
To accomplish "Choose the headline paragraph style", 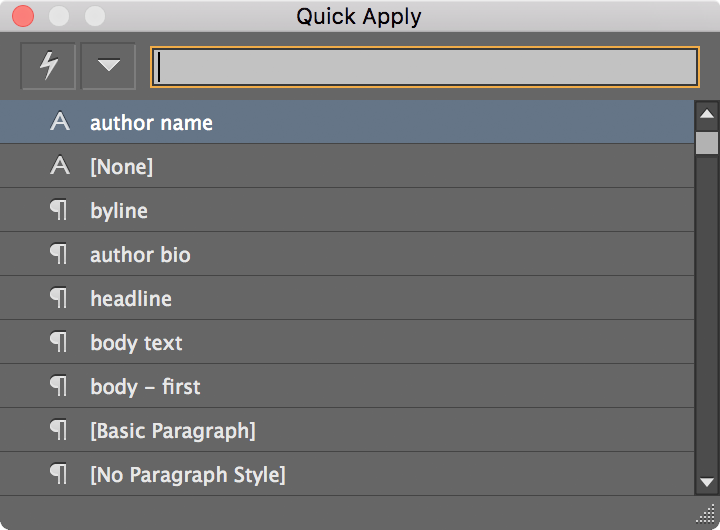I will click(x=131, y=299).
